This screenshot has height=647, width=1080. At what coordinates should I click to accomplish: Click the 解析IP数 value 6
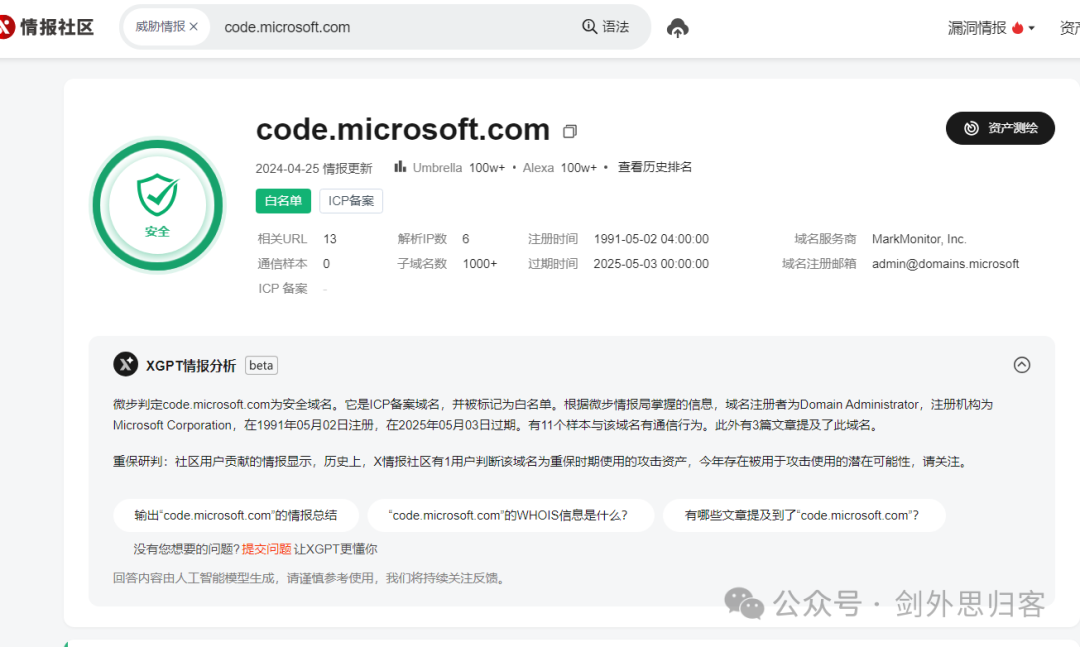coord(466,239)
